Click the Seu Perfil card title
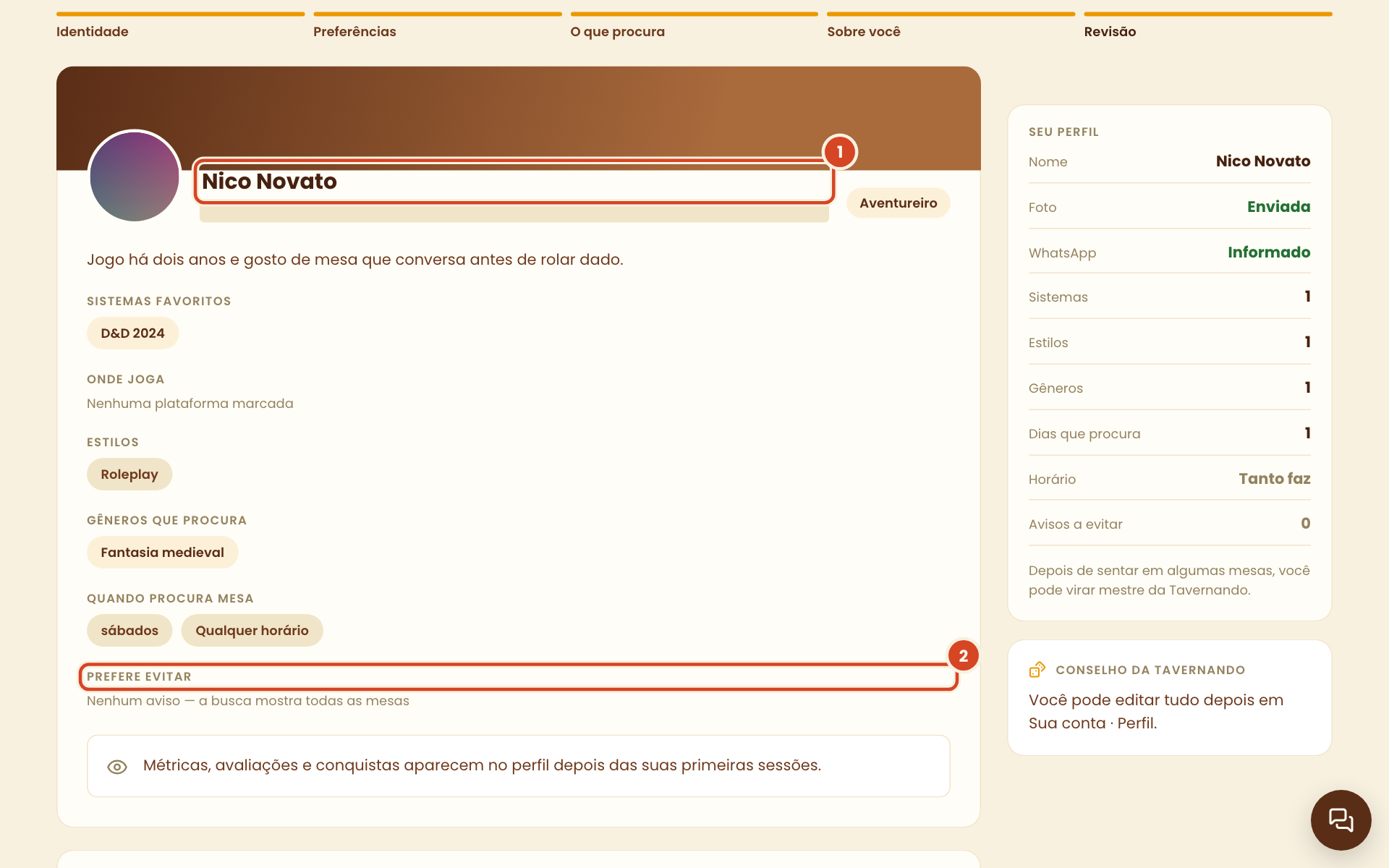This screenshot has width=1389, height=868. pyautogui.click(x=1063, y=132)
